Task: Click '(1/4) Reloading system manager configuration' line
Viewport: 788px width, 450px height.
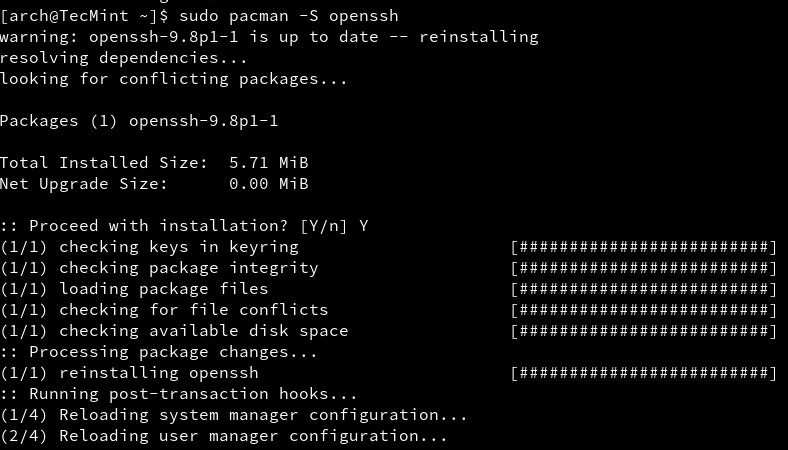Action: [234, 415]
